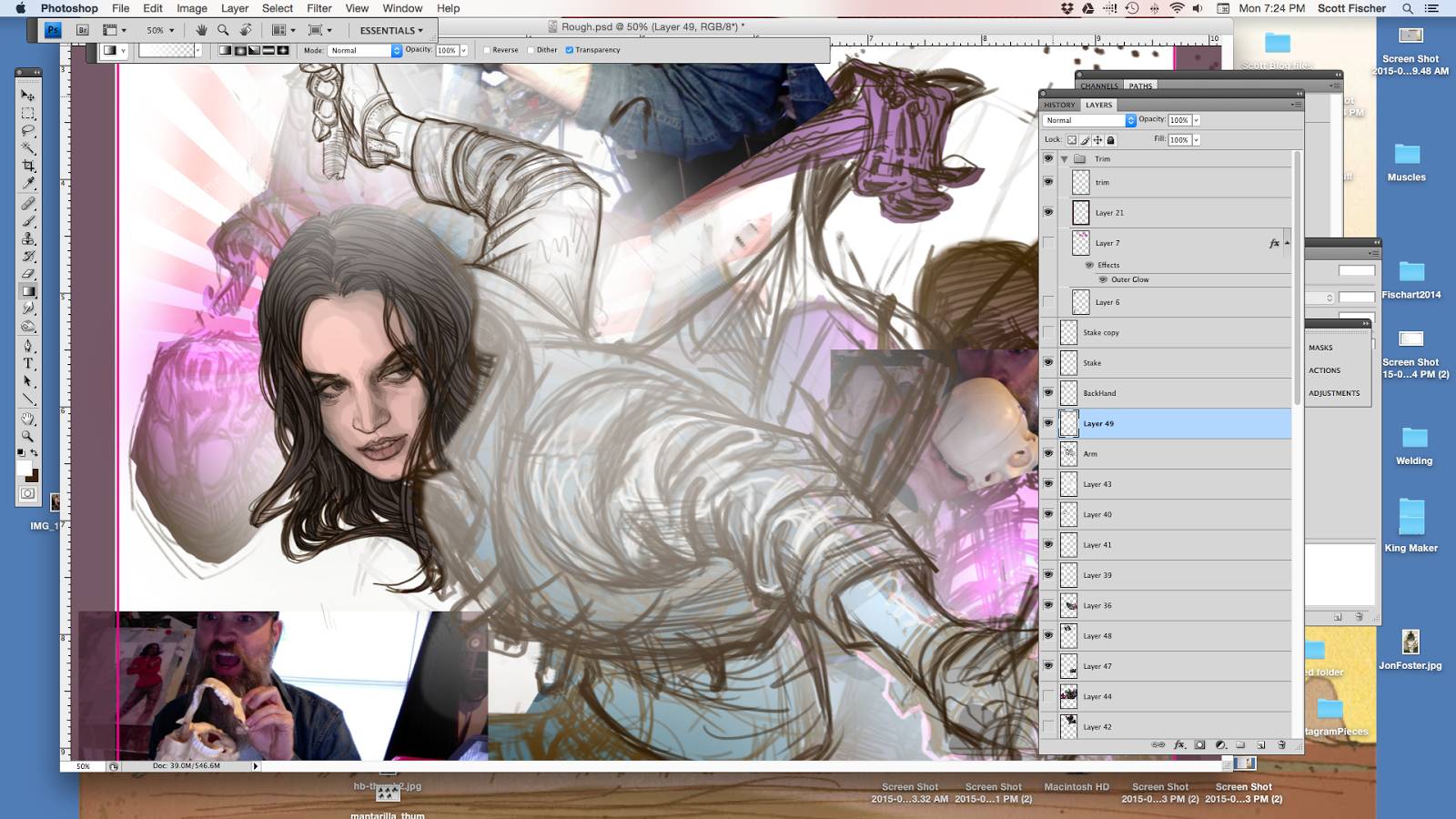This screenshot has width=1456, height=819.
Task: Select the Pen tool
Action: (28, 346)
